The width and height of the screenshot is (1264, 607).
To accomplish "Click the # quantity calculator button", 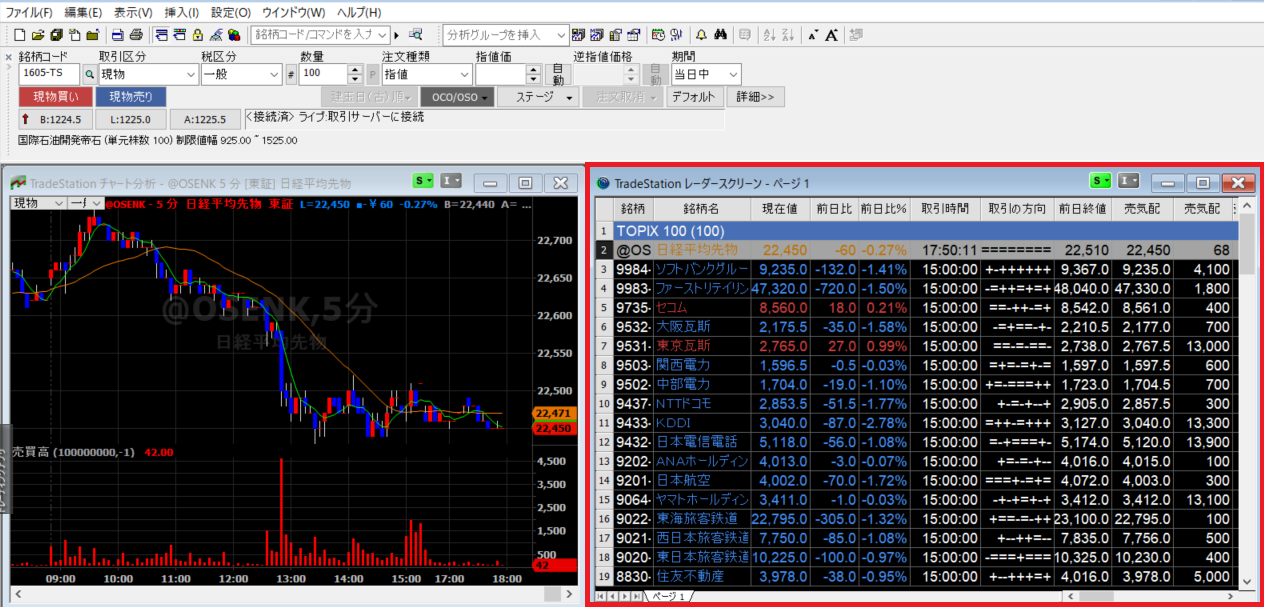I will [291, 75].
